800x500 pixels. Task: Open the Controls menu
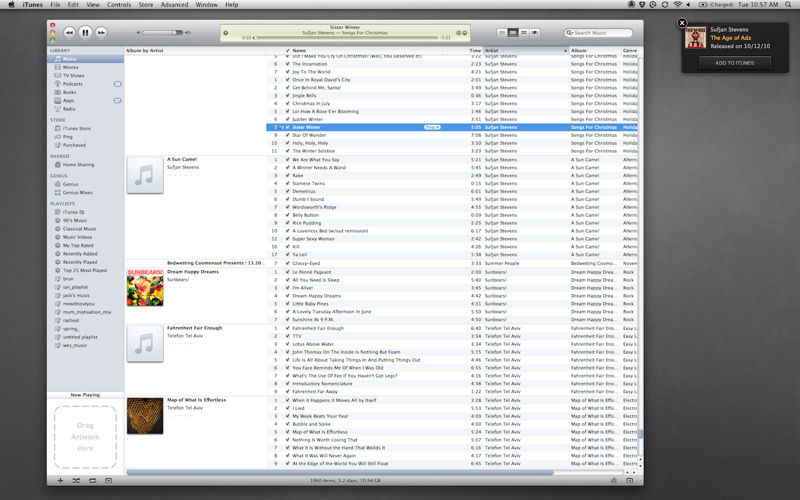pyautogui.click(x=119, y=5)
